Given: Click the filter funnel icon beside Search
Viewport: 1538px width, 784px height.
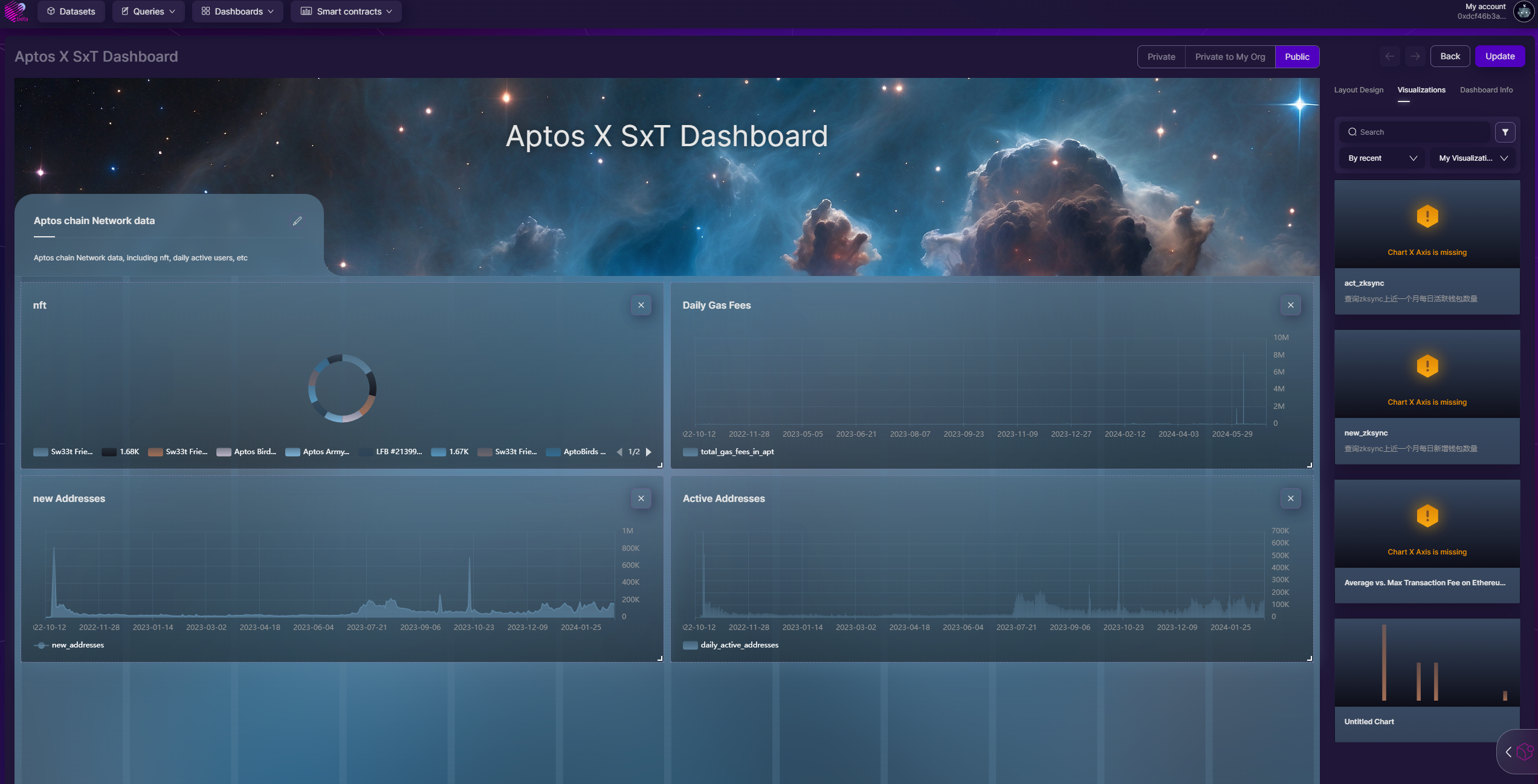Looking at the screenshot, I should (x=1505, y=132).
